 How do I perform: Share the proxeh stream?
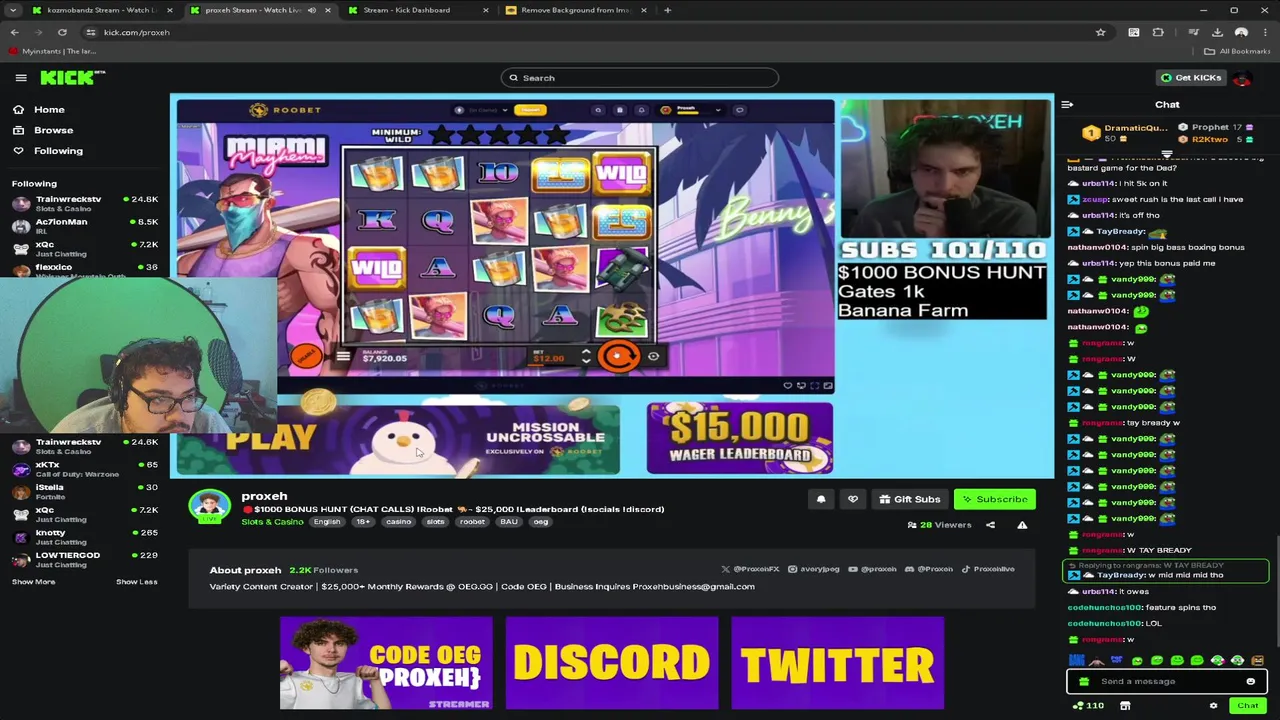(990, 525)
